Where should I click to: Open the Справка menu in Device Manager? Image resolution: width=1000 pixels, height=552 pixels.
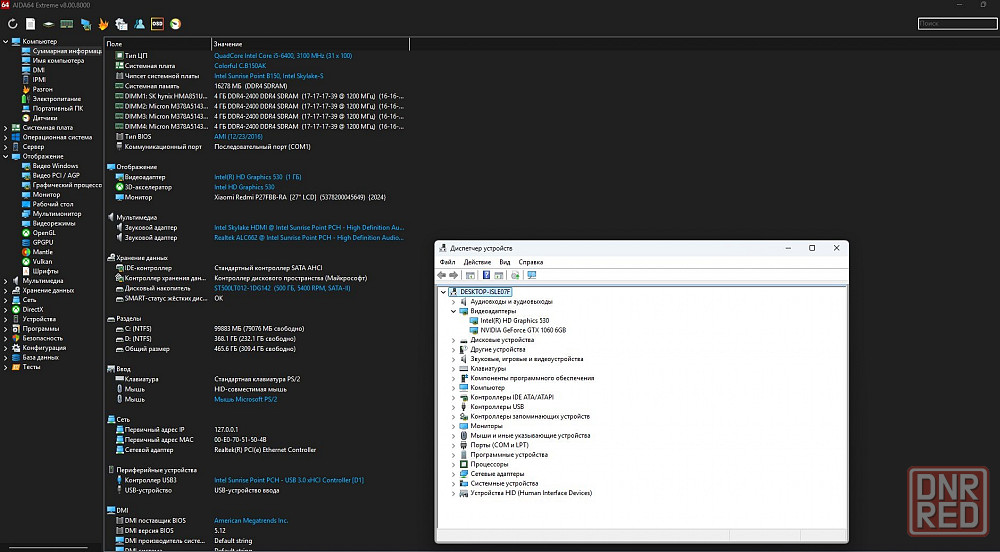coord(530,262)
